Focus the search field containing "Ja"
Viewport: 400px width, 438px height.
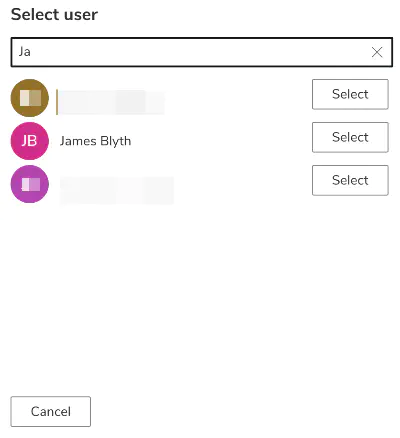pyautogui.click(x=202, y=52)
